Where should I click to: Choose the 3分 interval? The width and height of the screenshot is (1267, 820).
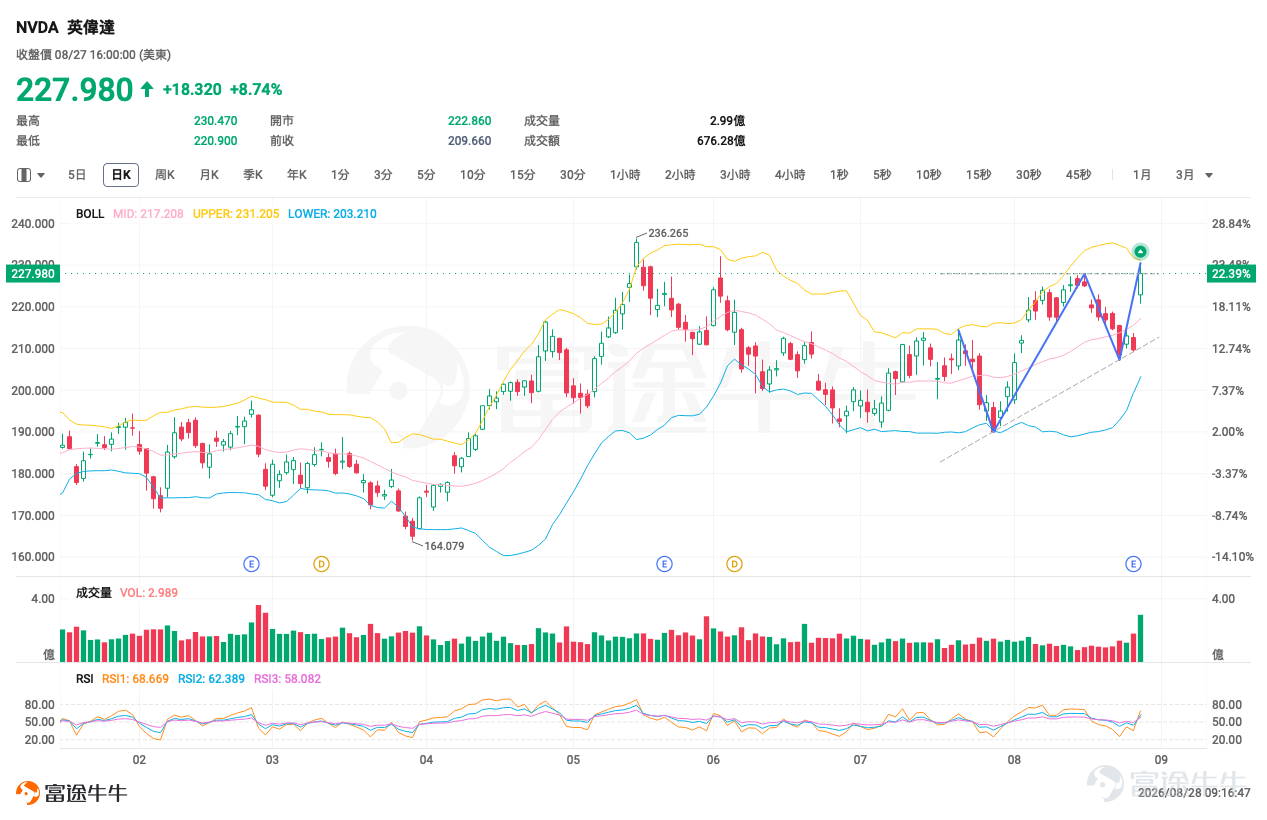pos(383,175)
